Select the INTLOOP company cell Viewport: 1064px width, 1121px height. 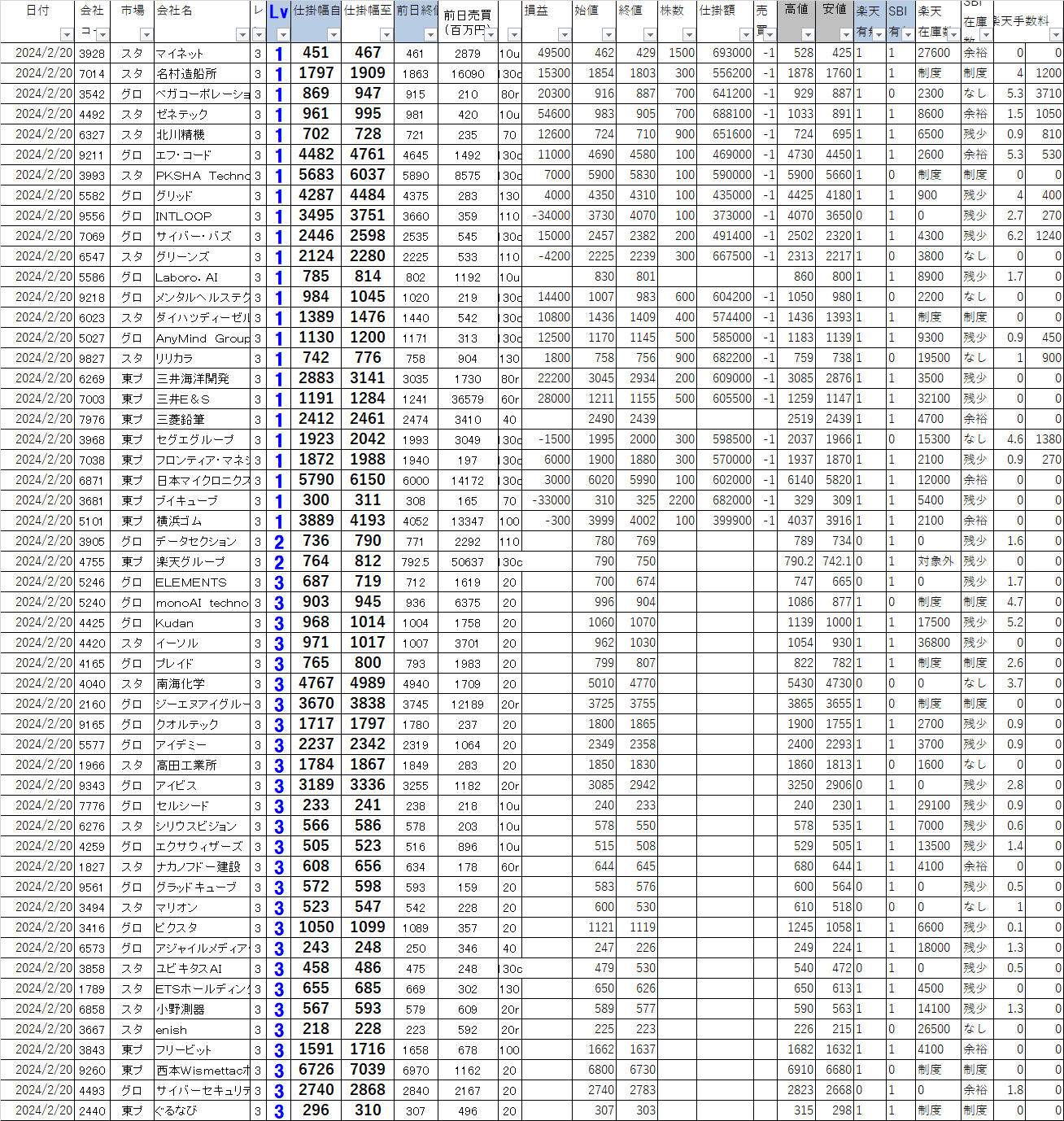202,216
